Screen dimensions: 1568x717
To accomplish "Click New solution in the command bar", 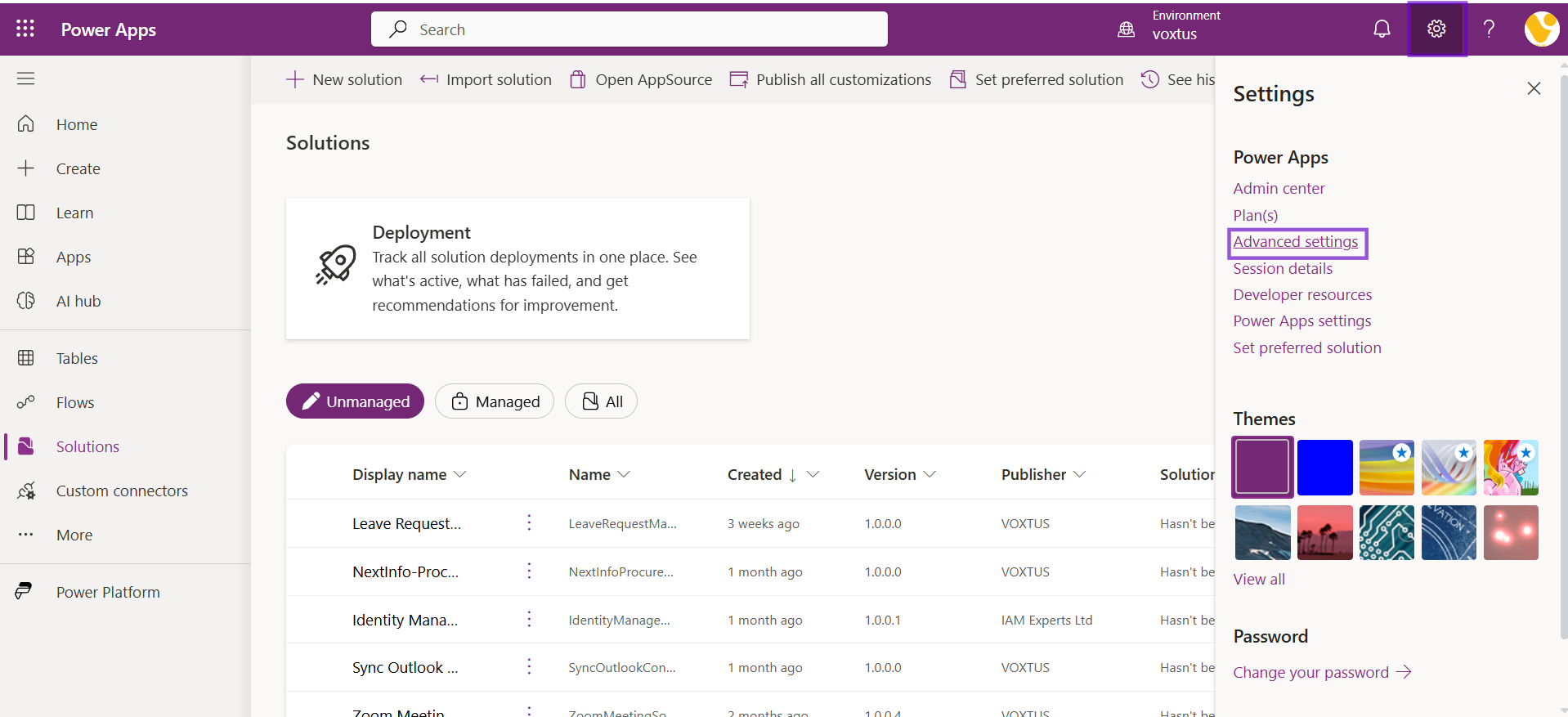I will tap(344, 79).
